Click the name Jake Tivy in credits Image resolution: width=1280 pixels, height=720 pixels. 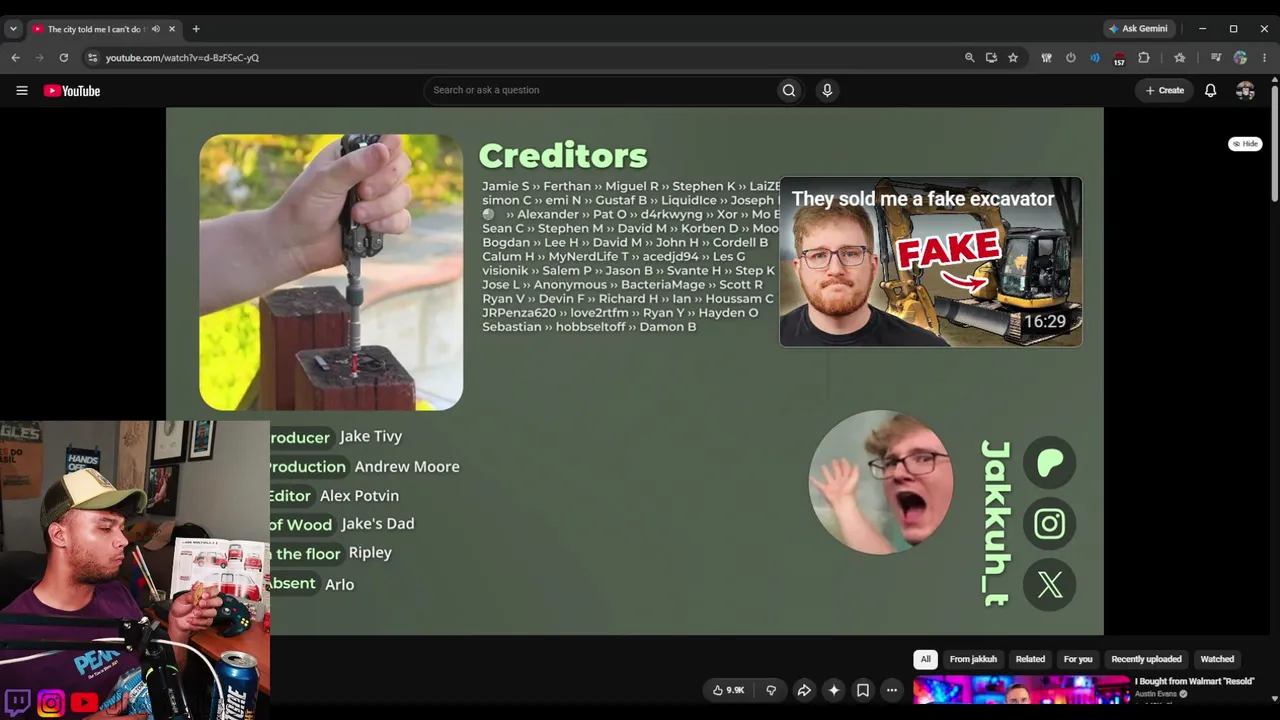coord(371,436)
